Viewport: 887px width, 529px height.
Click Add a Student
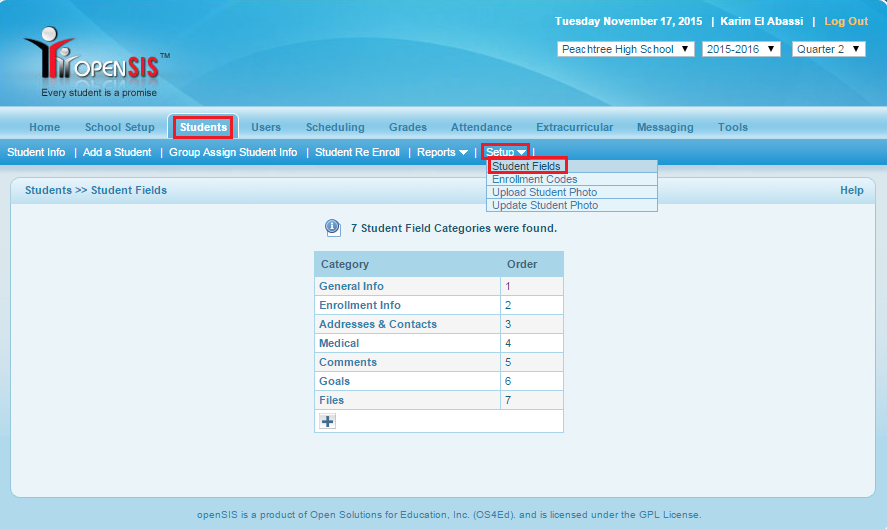(x=117, y=152)
